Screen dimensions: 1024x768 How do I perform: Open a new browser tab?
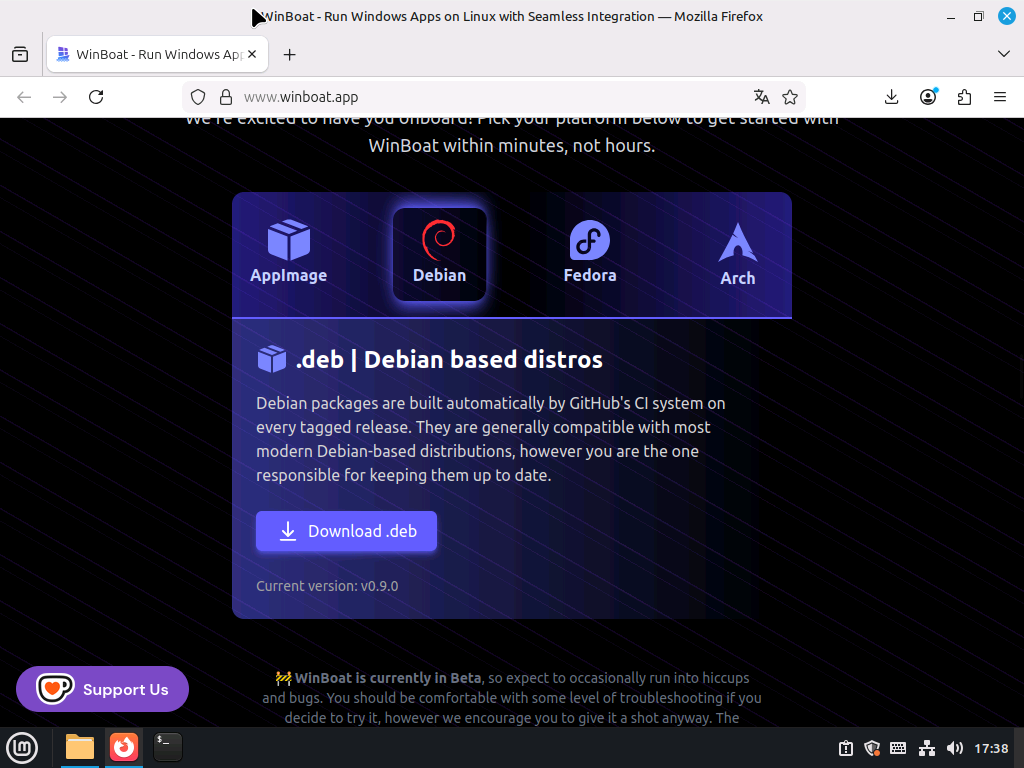pos(290,55)
